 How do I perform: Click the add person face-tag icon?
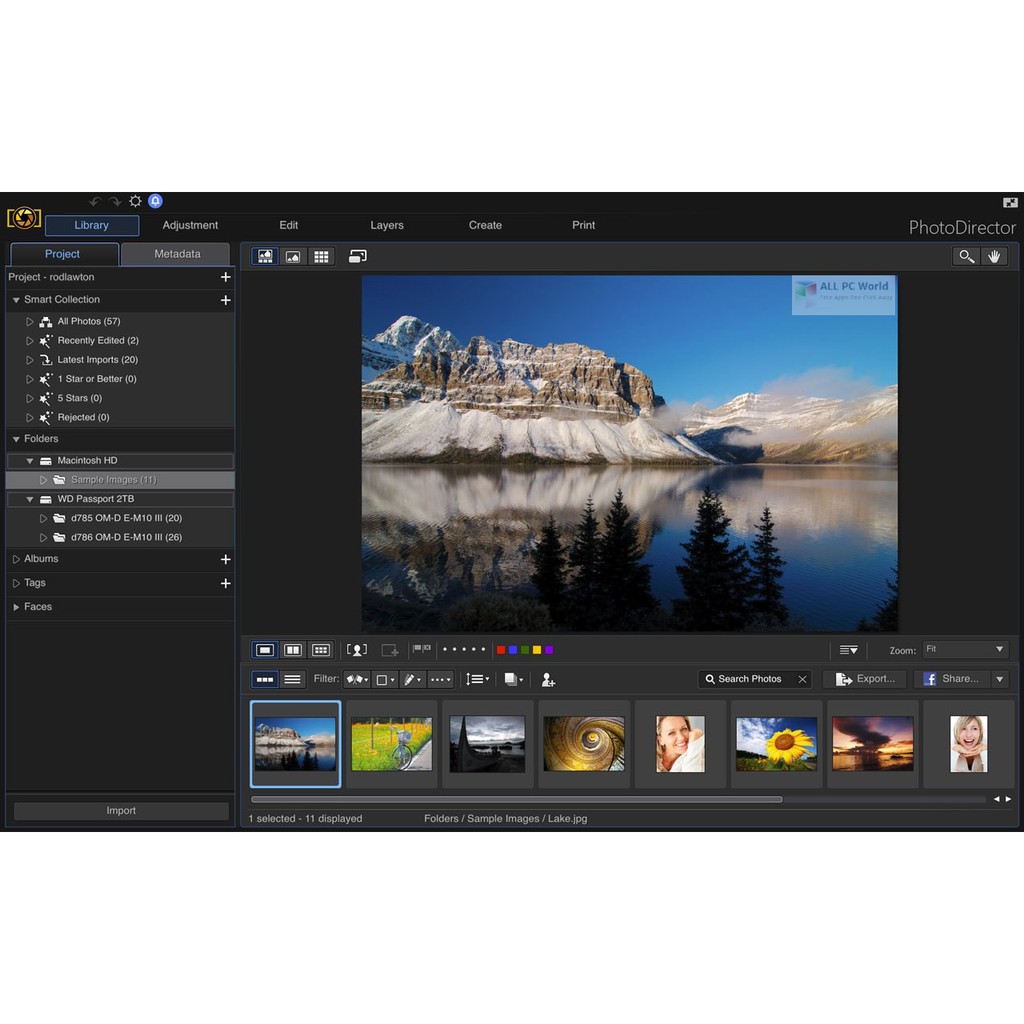click(547, 679)
